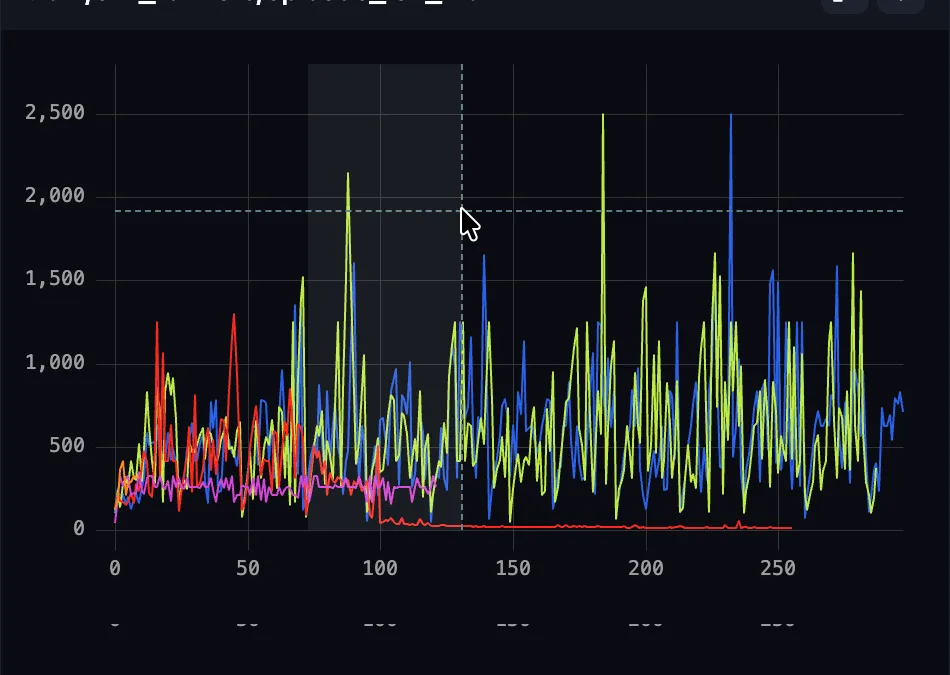Select the blue line's 2,500 peak
Viewport: 950px width, 675px height.
[731, 115]
